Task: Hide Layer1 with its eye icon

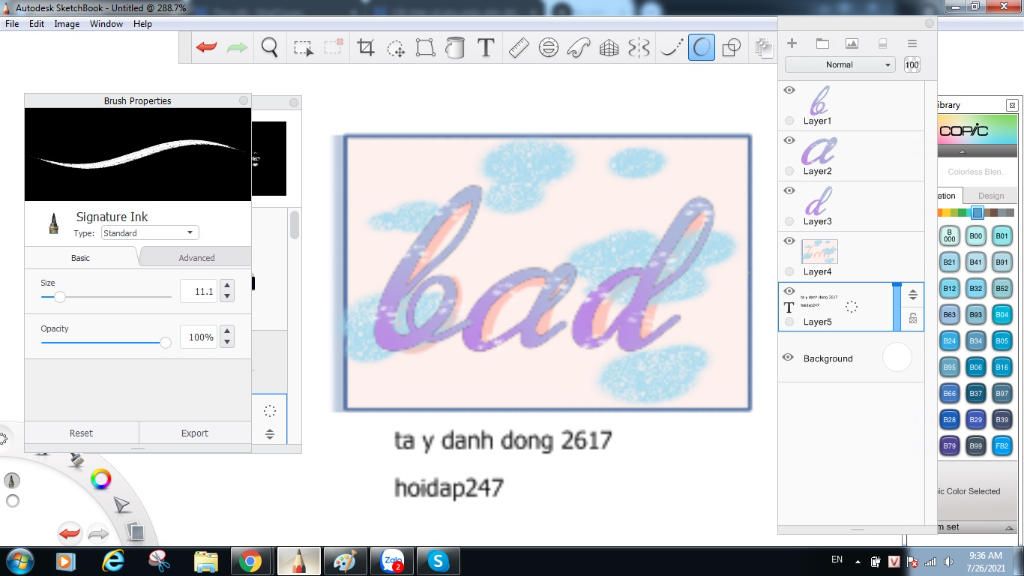Action: point(789,90)
